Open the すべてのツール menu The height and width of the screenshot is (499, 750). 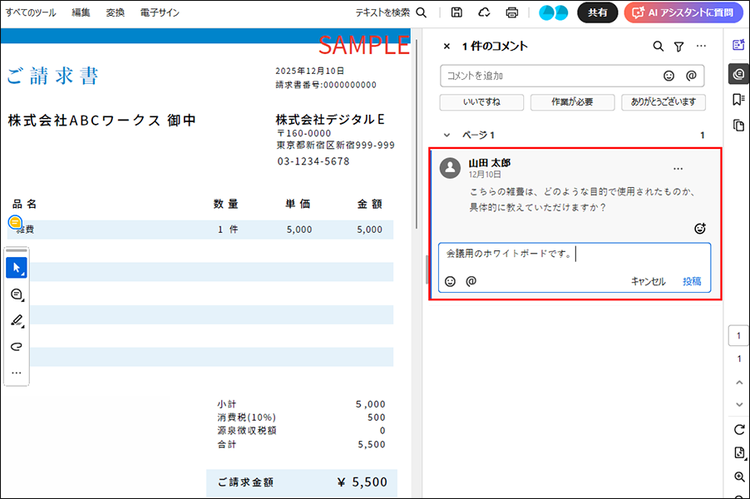[x=30, y=13]
